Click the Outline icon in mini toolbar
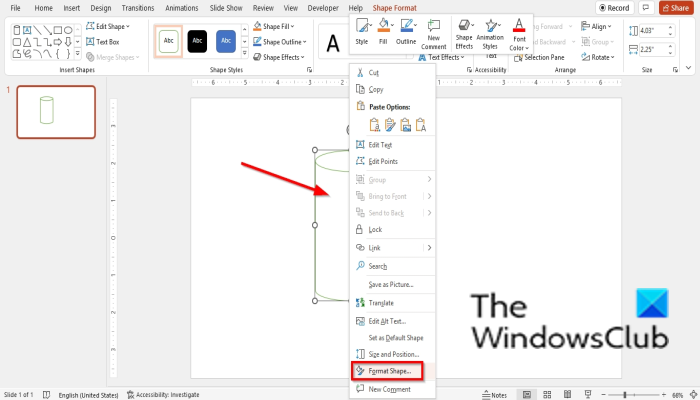 coord(406,31)
